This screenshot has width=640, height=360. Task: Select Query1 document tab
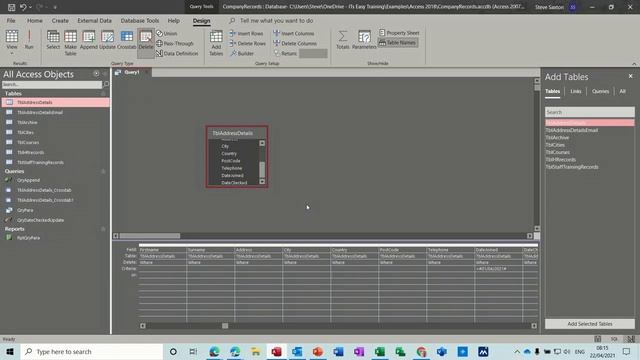pos(132,72)
